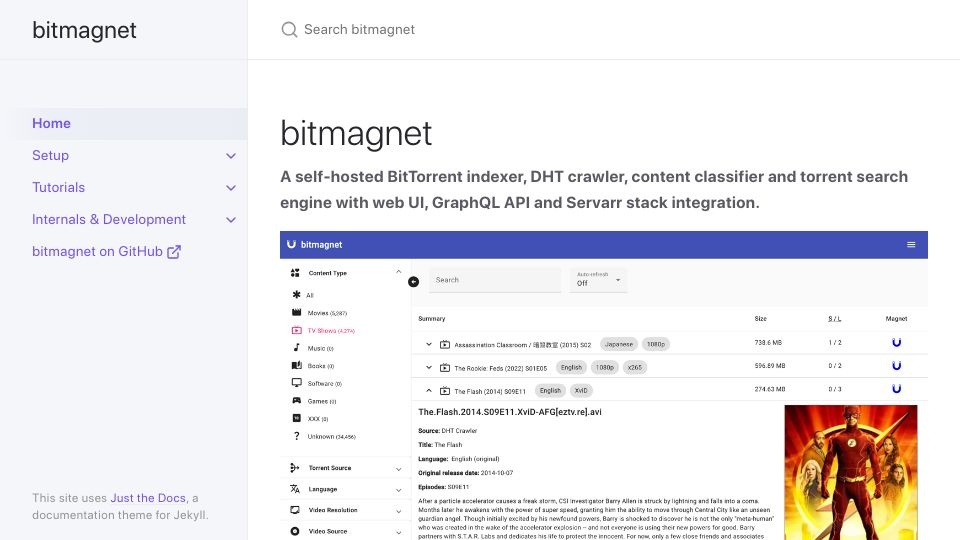
Task: Select the Unknown question mark icon
Action: coord(296,436)
